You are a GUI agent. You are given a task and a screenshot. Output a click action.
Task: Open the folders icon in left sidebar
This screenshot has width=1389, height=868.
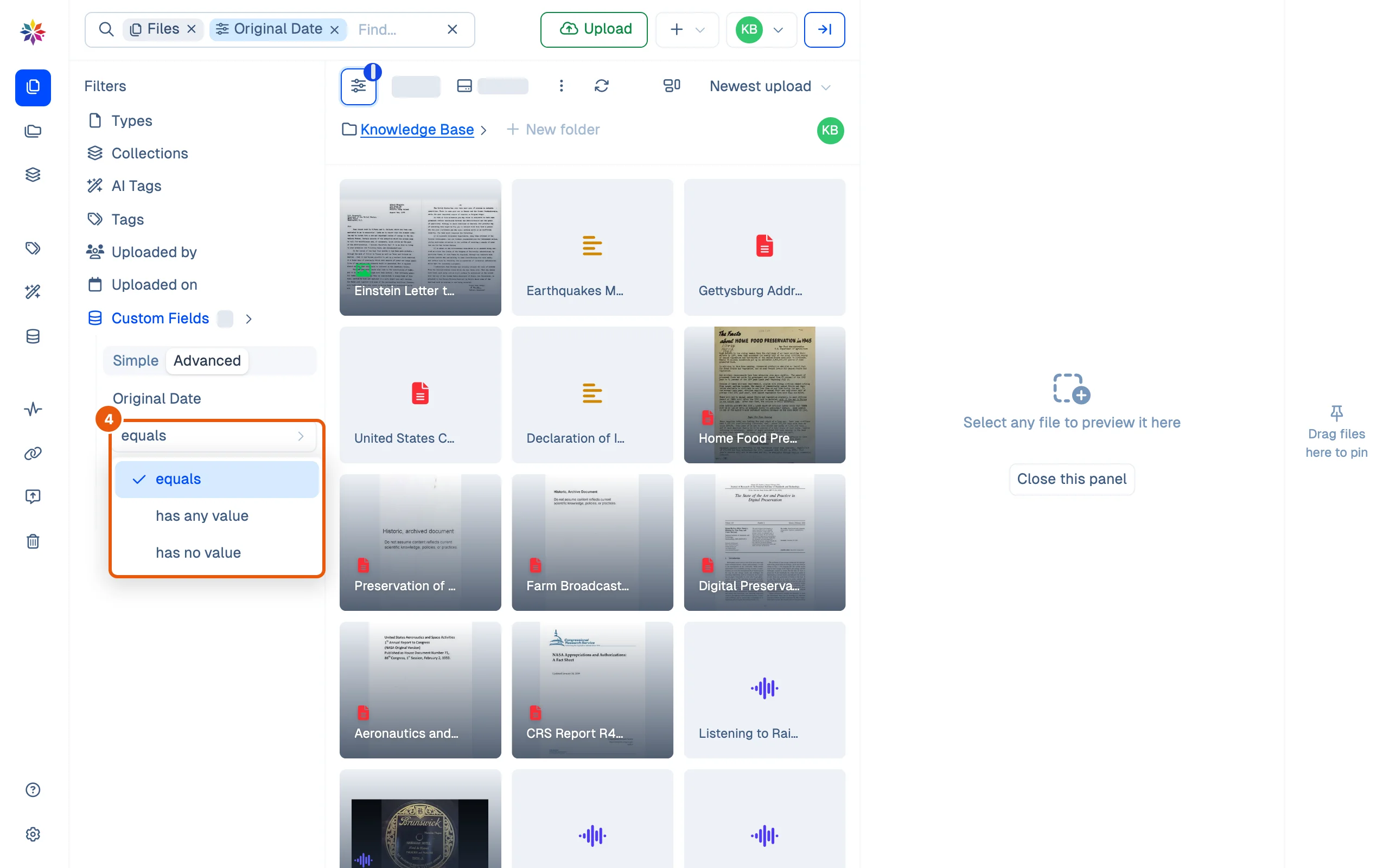pyautogui.click(x=33, y=131)
